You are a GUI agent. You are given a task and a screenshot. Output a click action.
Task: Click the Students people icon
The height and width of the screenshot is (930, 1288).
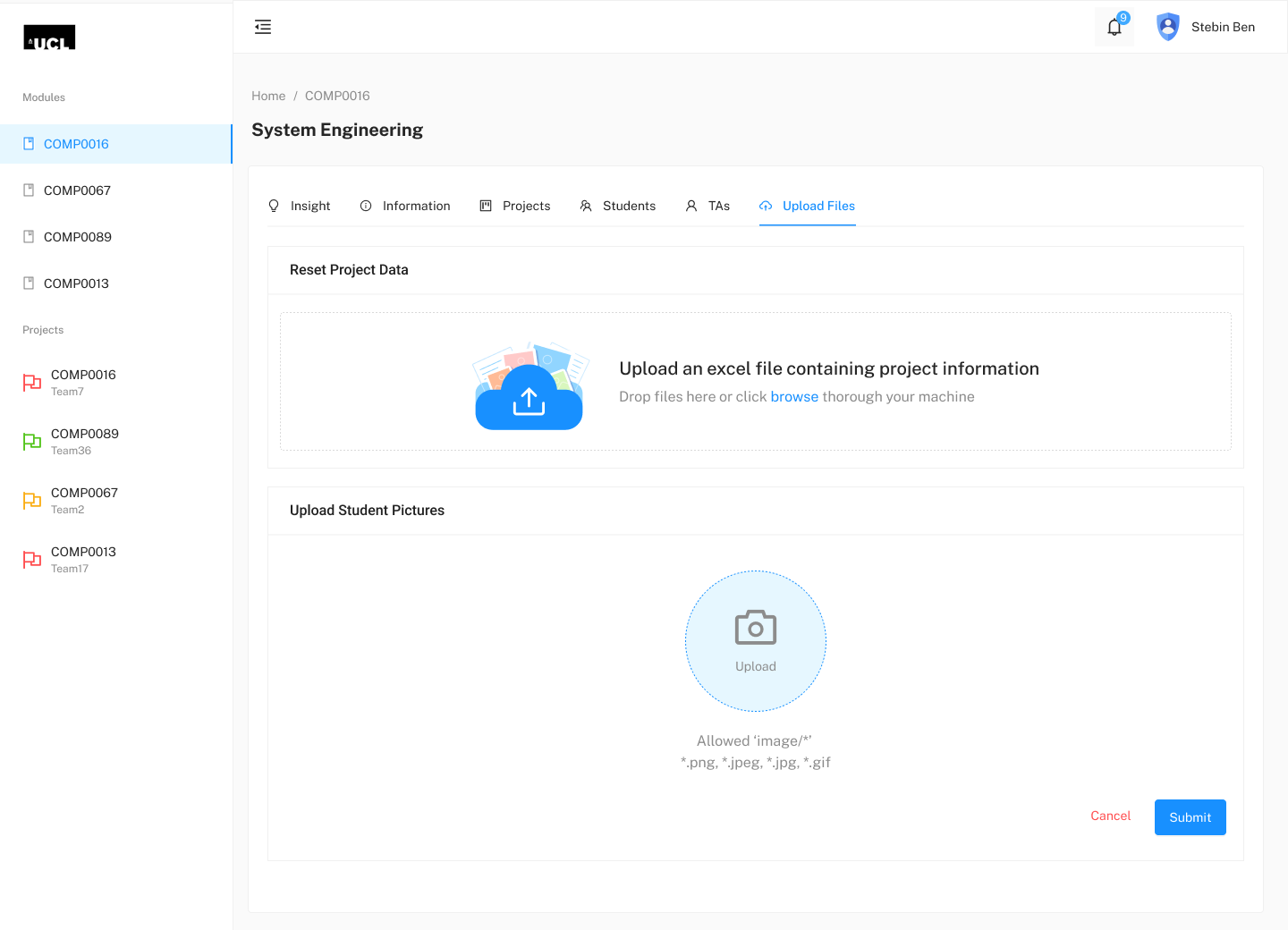click(x=586, y=206)
